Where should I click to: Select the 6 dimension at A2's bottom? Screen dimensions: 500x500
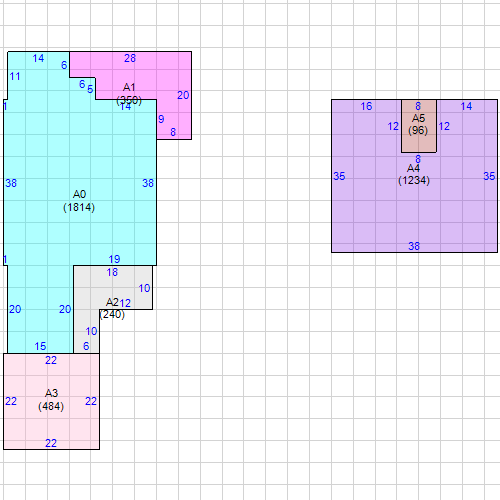tap(86, 346)
